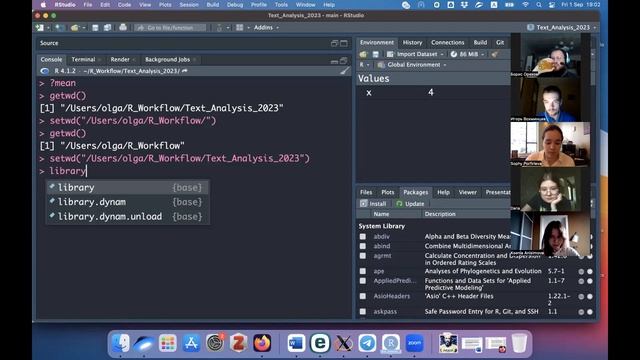The height and width of the screenshot is (360, 640).
Task: Tick the askpass package checkbox
Action: pyautogui.click(x=362, y=311)
